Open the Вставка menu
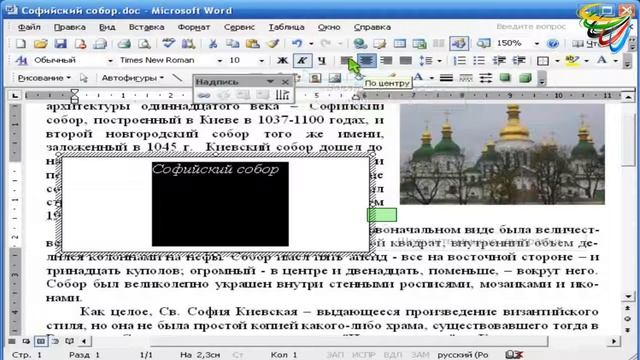 coord(147,27)
